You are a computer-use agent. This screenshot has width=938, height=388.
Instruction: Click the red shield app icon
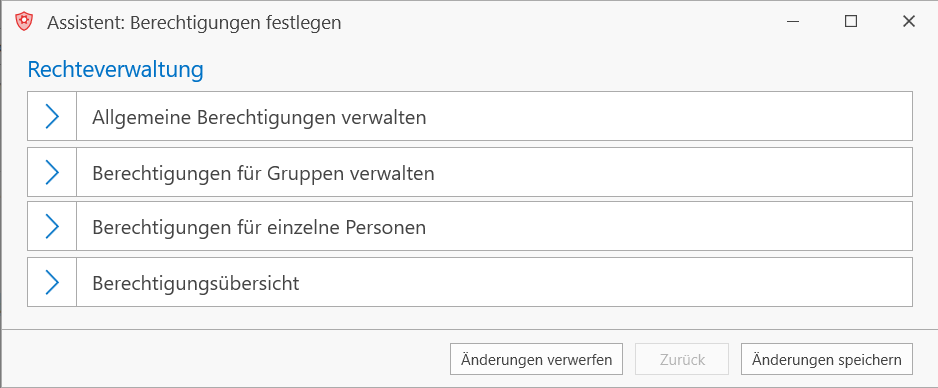click(24, 22)
